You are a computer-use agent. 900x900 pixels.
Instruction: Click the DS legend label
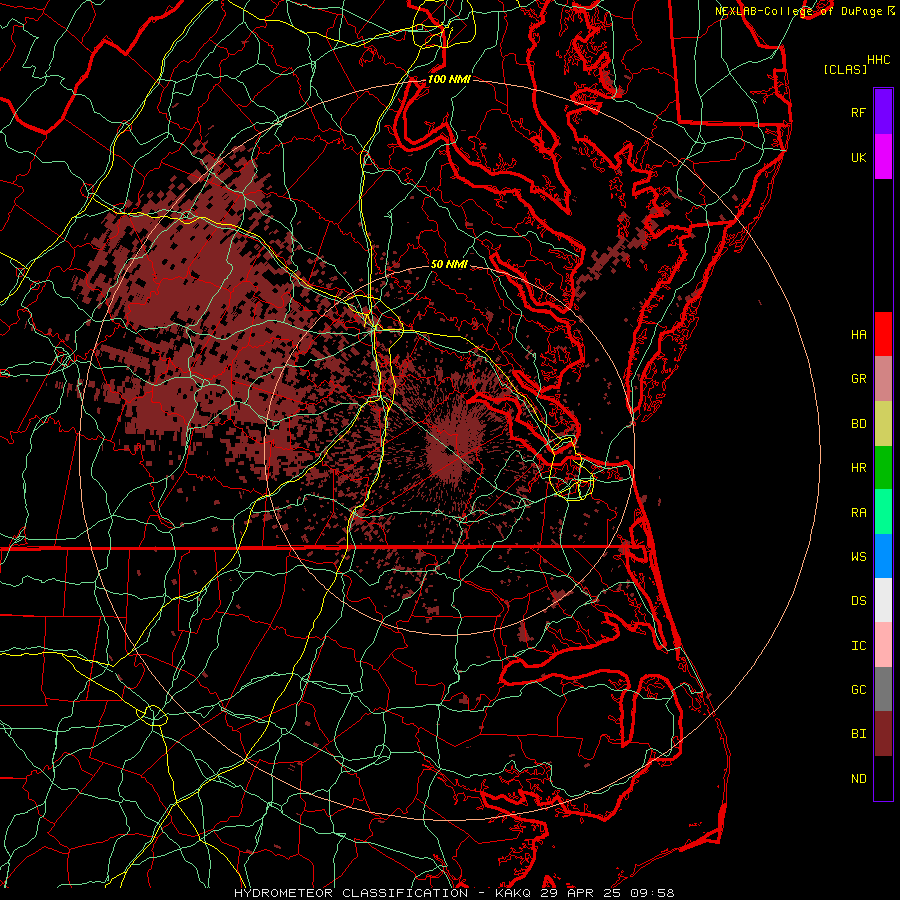pos(858,601)
